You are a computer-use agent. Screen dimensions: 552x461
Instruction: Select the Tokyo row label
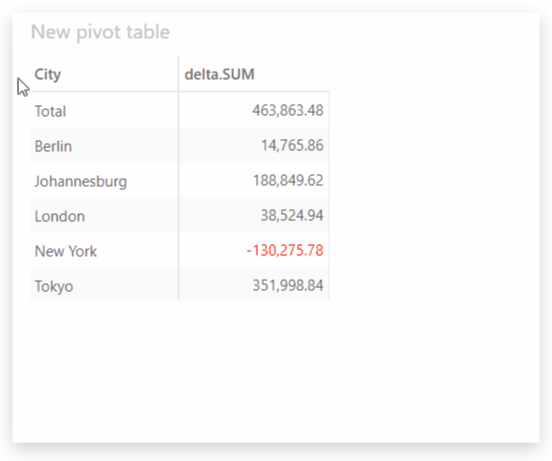pyautogui.click(x=54, y=286)
